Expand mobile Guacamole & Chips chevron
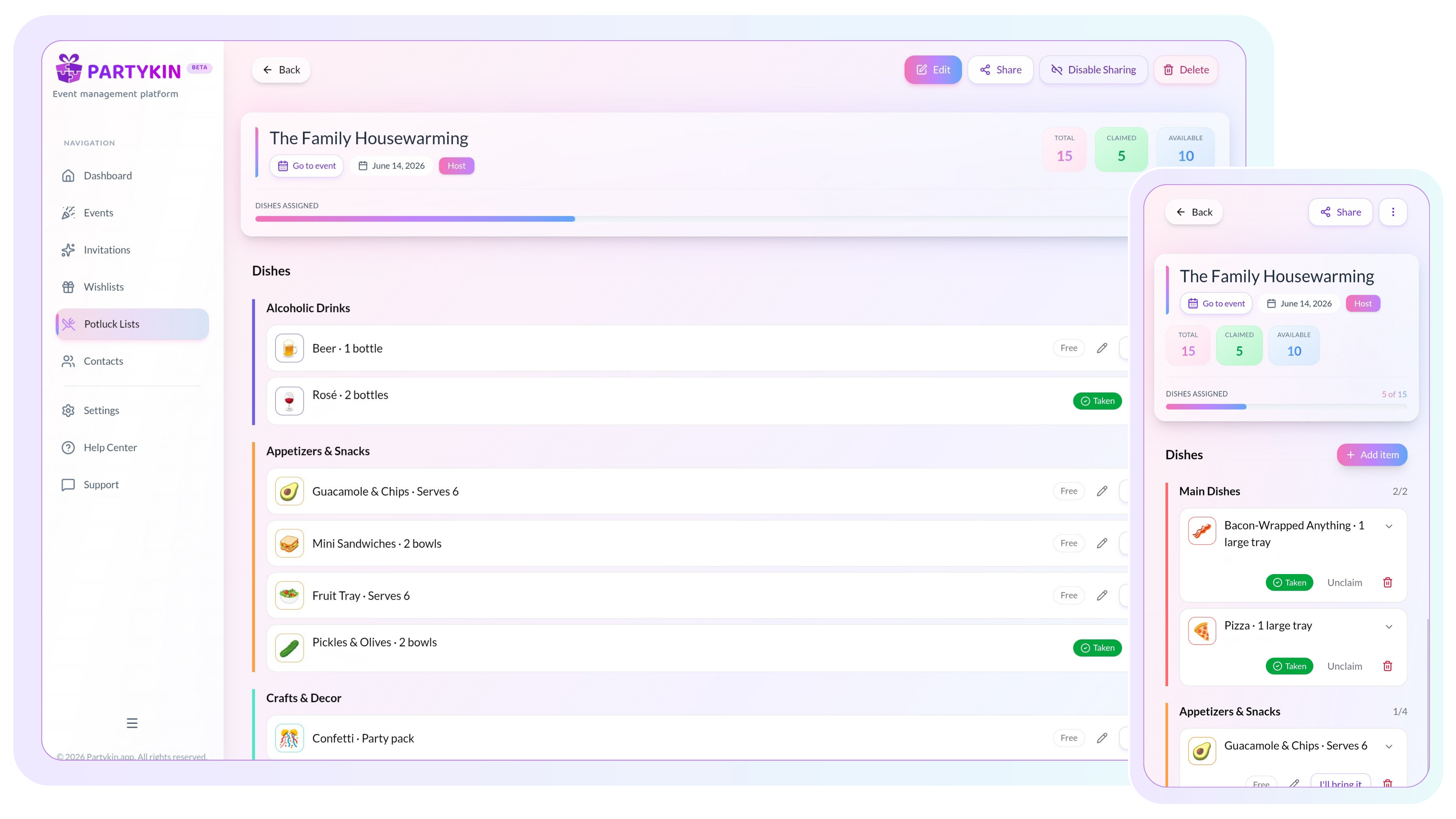Screen dimensions: 1456x819 click(x=1389, y=746)
